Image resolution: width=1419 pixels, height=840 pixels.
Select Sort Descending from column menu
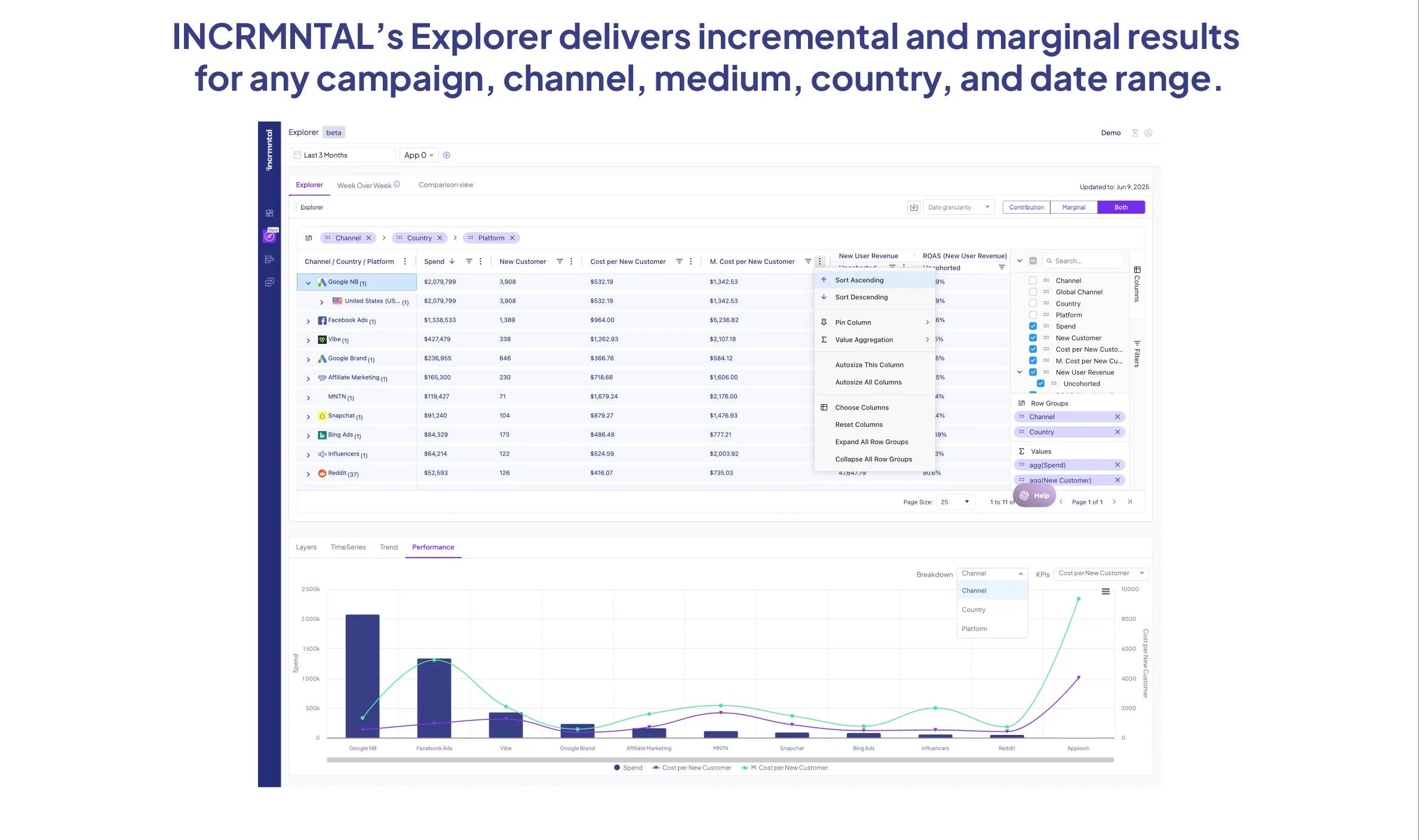pyautogui.click(x=861, y=297)
